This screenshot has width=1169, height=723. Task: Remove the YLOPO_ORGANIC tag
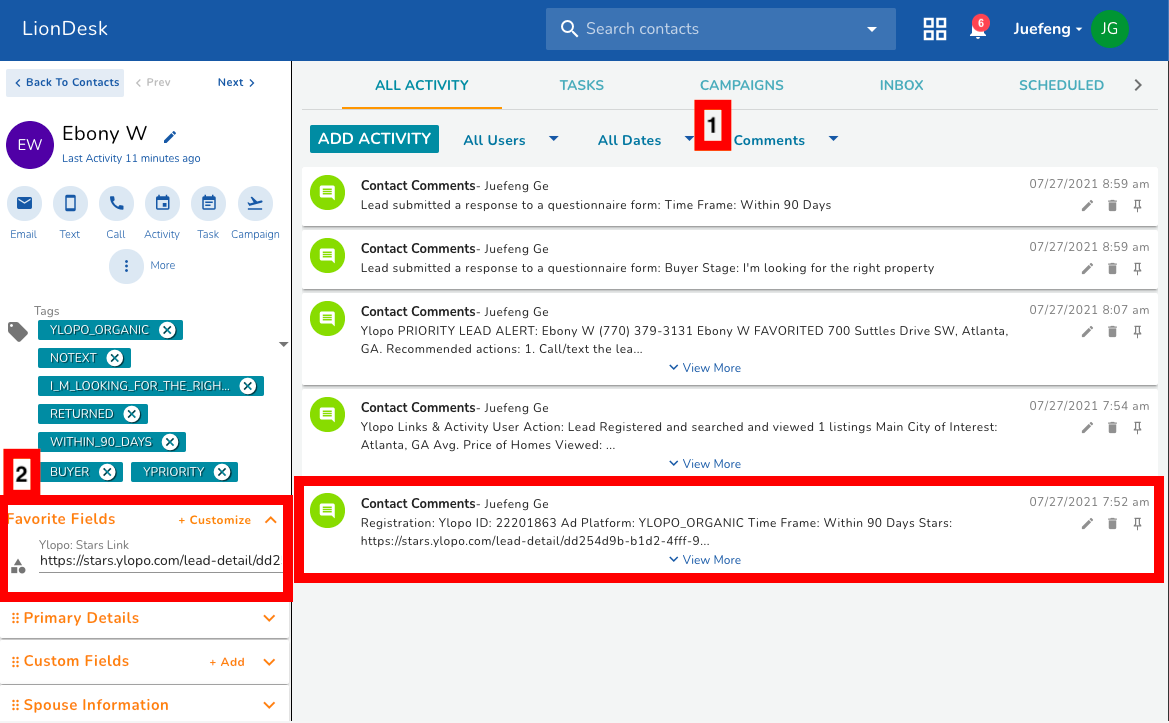167,330
